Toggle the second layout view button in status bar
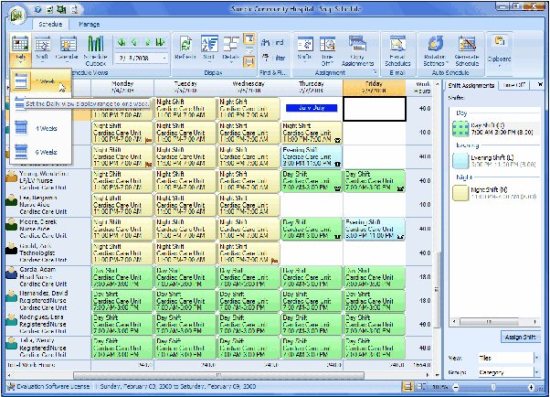The width and height of the screenshot is (550, 397). pos(420,387)
